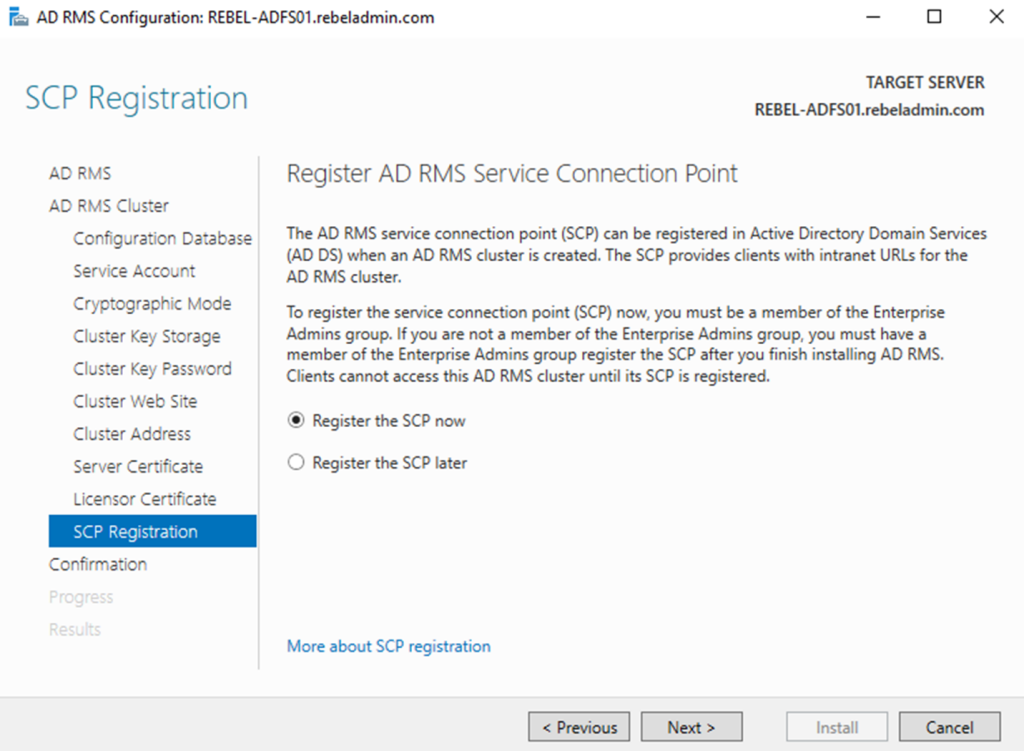The height and width of the screenshot is (751, 1024).
Task: Go to the 'Confirmation' step
Action: pos(97,564)
